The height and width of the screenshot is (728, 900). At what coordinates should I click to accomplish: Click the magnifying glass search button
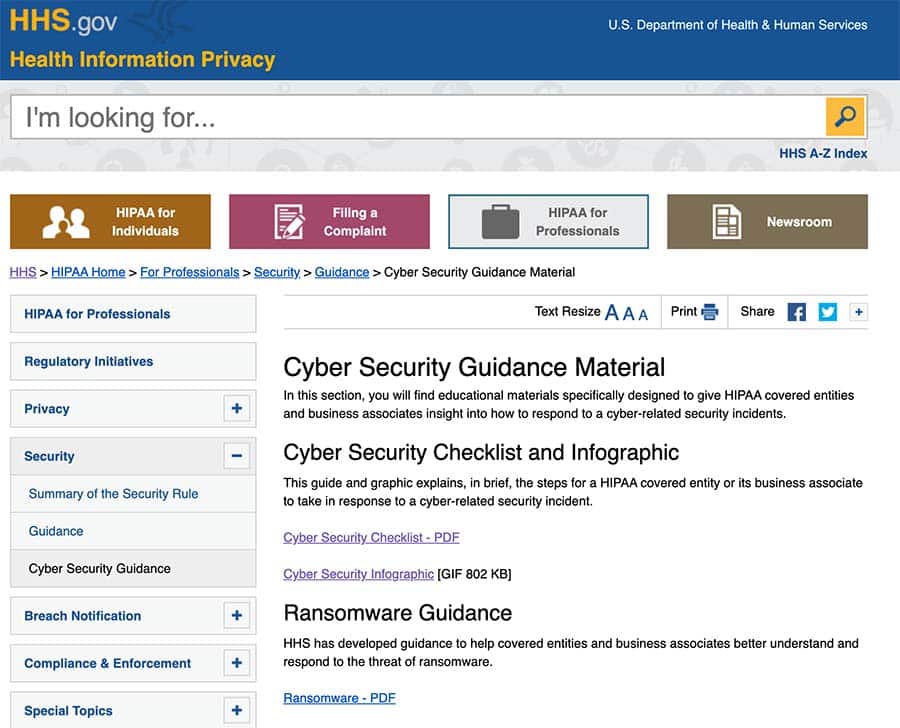pyautogui.click(x=845, y=117)
